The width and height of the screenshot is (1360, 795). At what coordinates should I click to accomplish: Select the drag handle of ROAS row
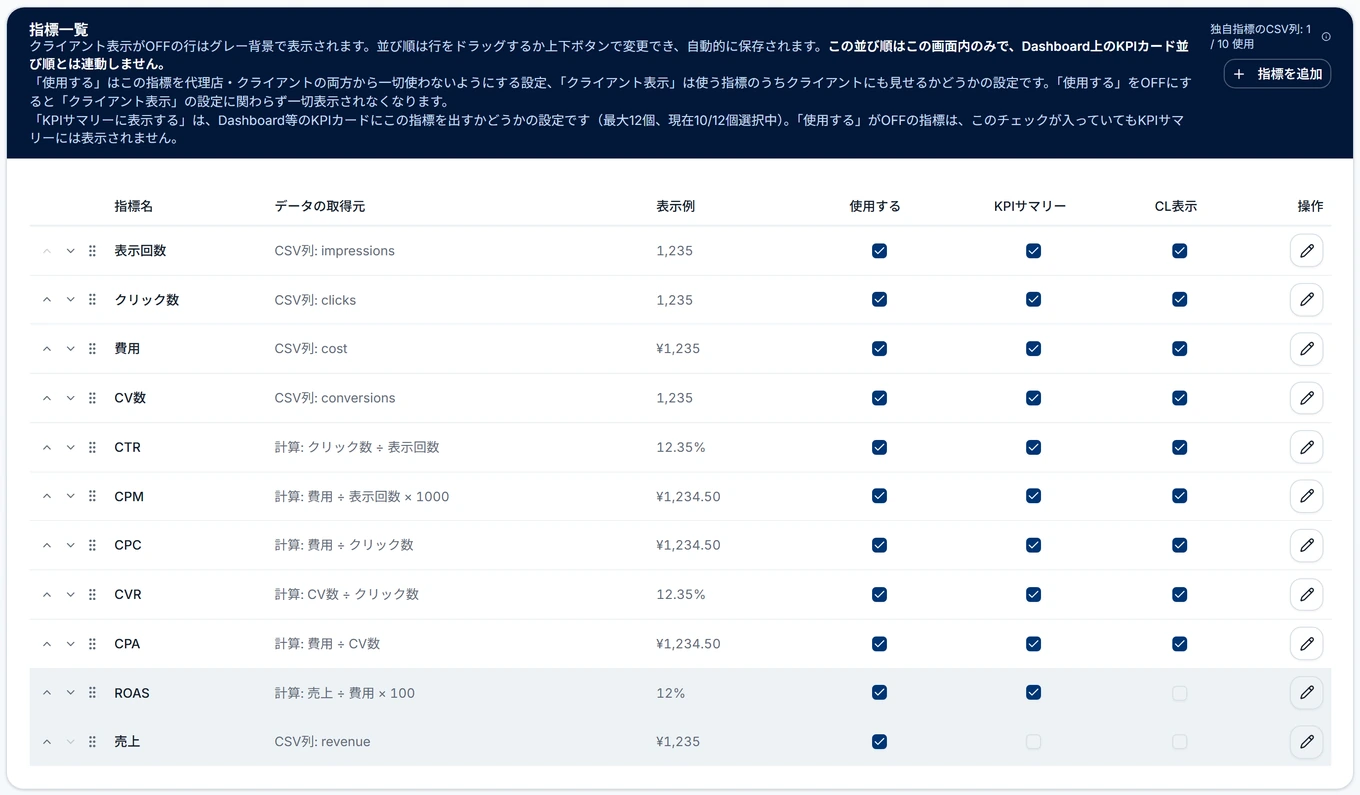[x=92, y=693]
